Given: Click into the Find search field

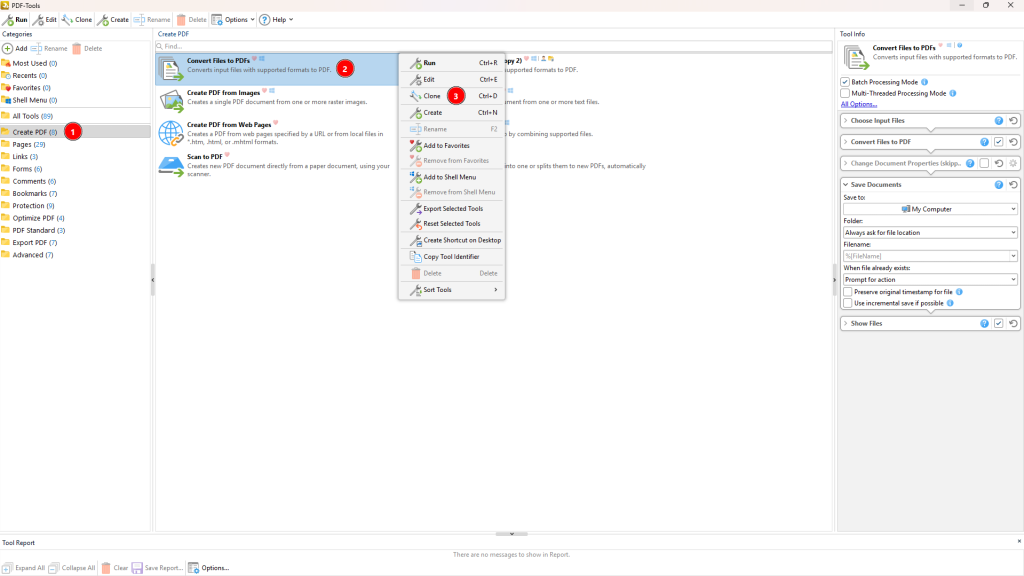Looking at the screenshot, I should click(x=494, y=46).
